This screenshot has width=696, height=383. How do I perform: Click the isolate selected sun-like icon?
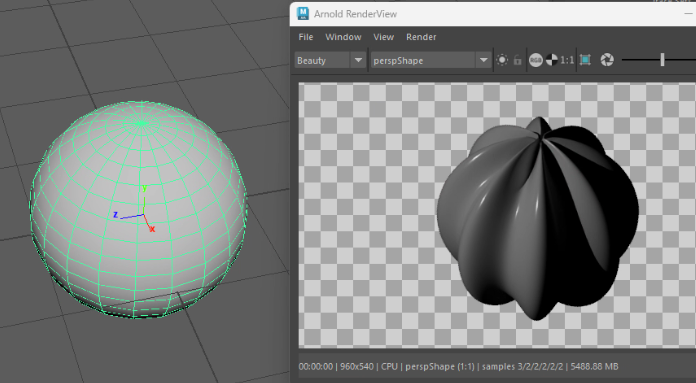click(502, 60)
